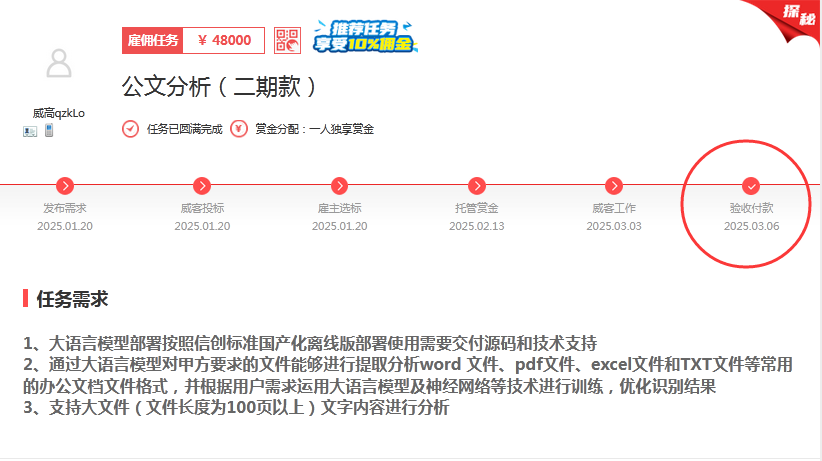Select the 托管赏金 timeline step marker
Viewport: 822px width, 461px height.
(x=477, y=186)
